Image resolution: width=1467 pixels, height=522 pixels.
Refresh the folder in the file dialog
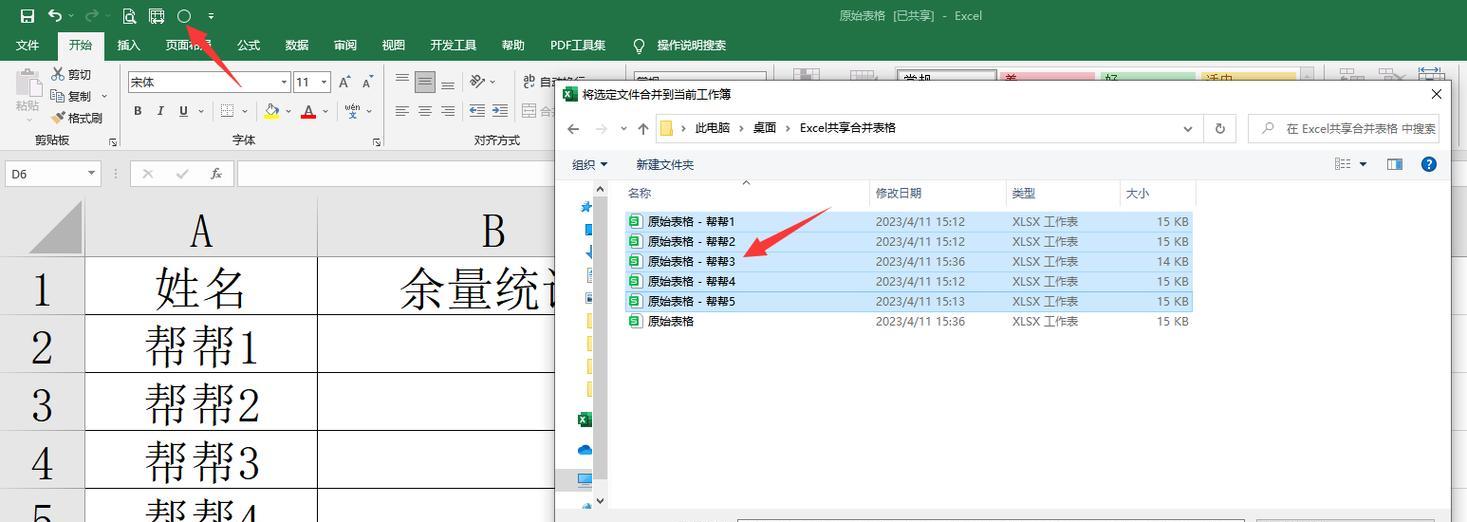[1220, 128]
